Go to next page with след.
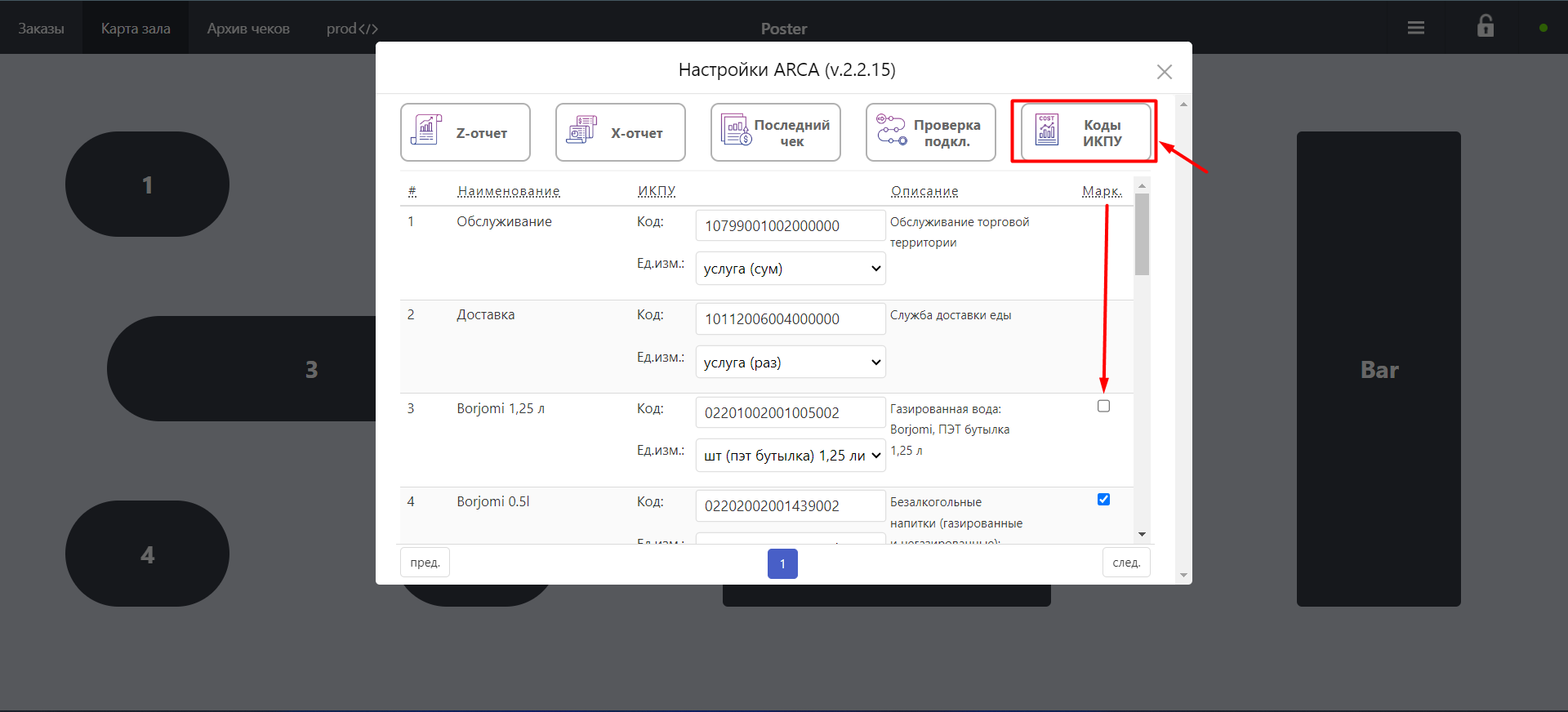Screen dimensions: 1568x712 1126,563
